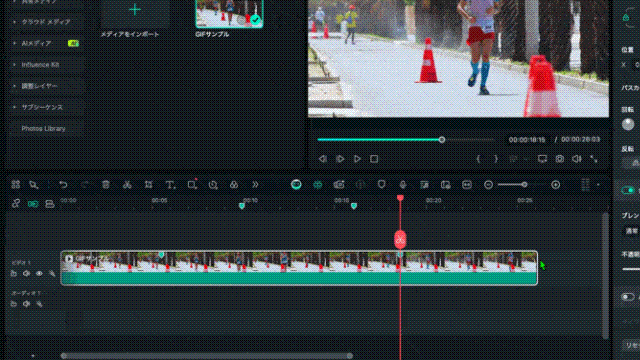Select the GIFサンプル clip on timeline
Screen dimensions: 640x360
299,268
